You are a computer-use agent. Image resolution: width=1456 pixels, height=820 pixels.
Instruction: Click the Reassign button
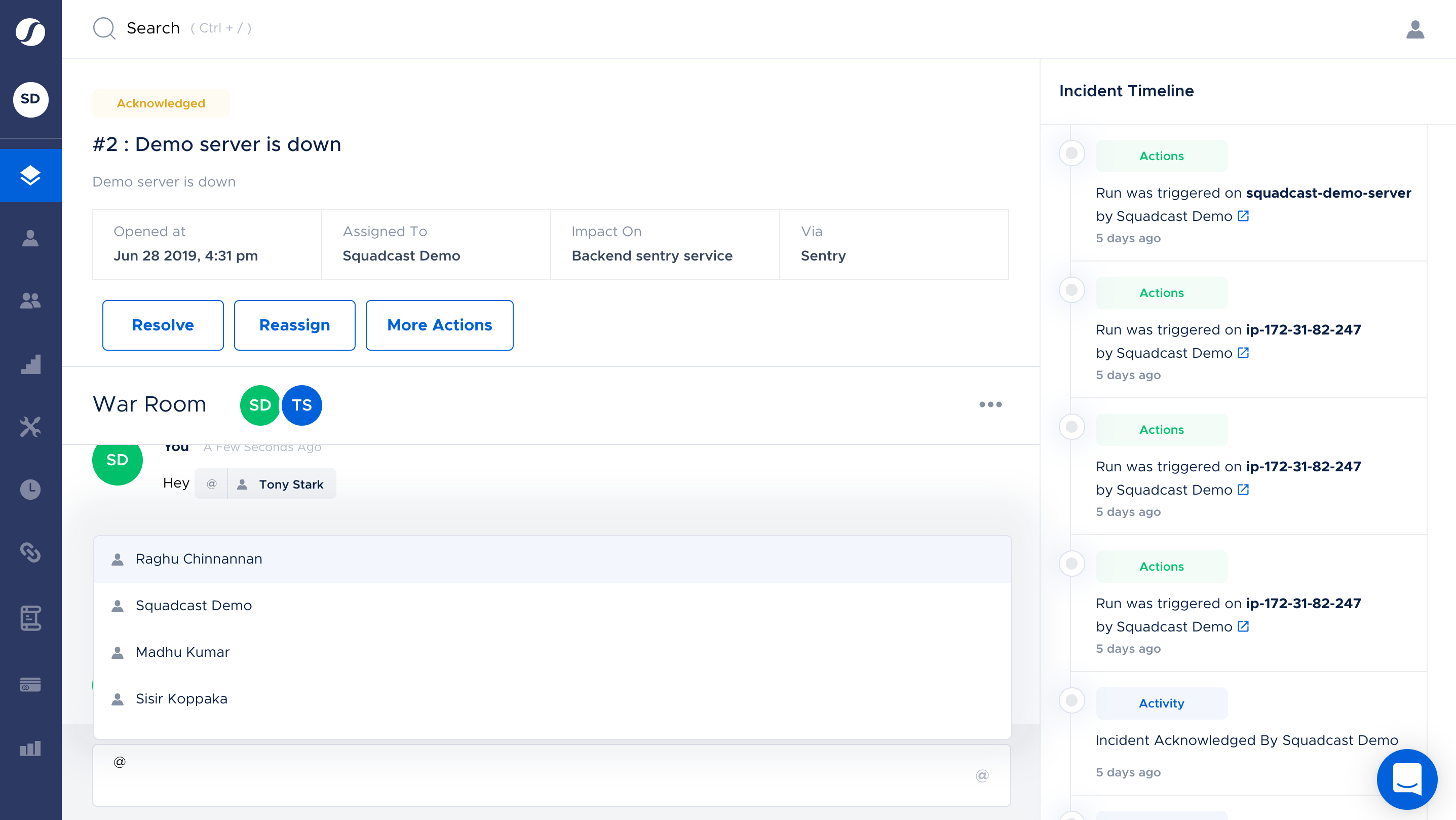pos(294,325)
